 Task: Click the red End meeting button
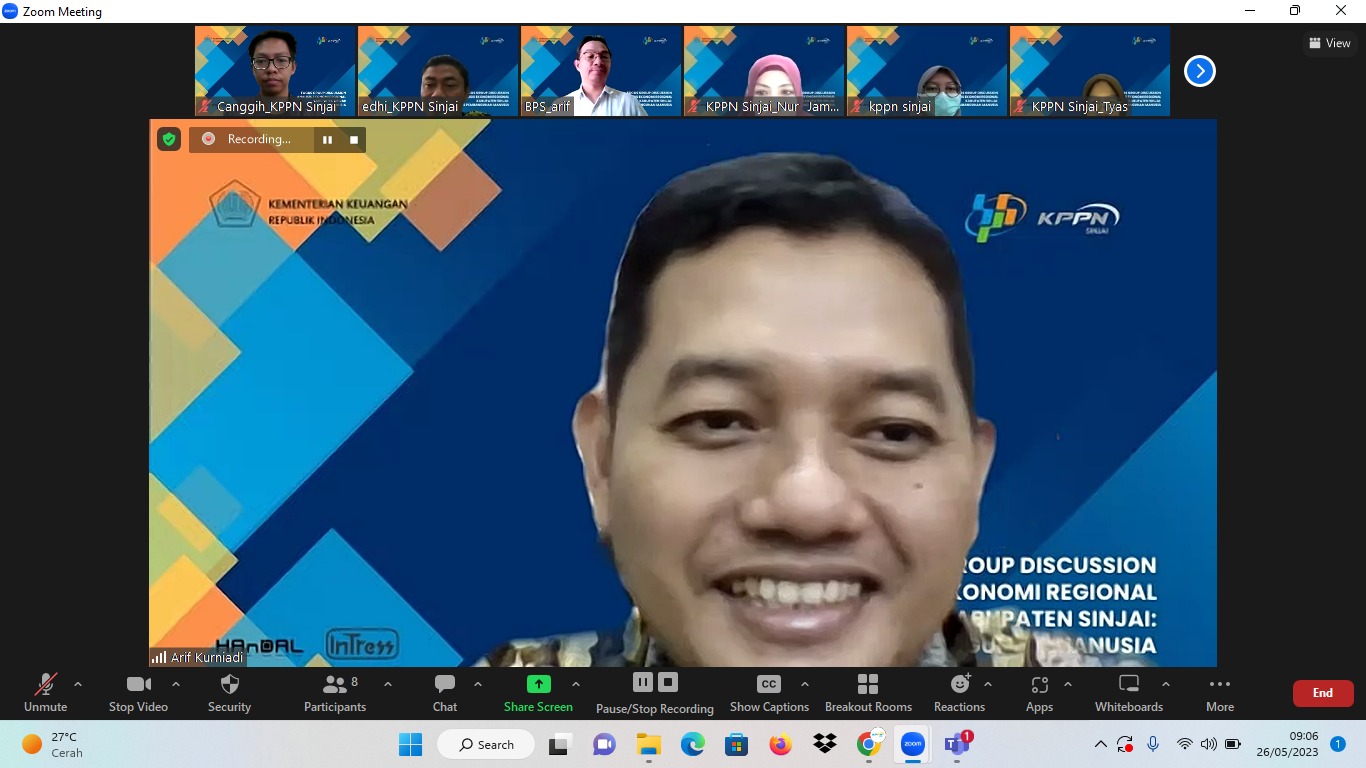click(x=1322, y=693)
